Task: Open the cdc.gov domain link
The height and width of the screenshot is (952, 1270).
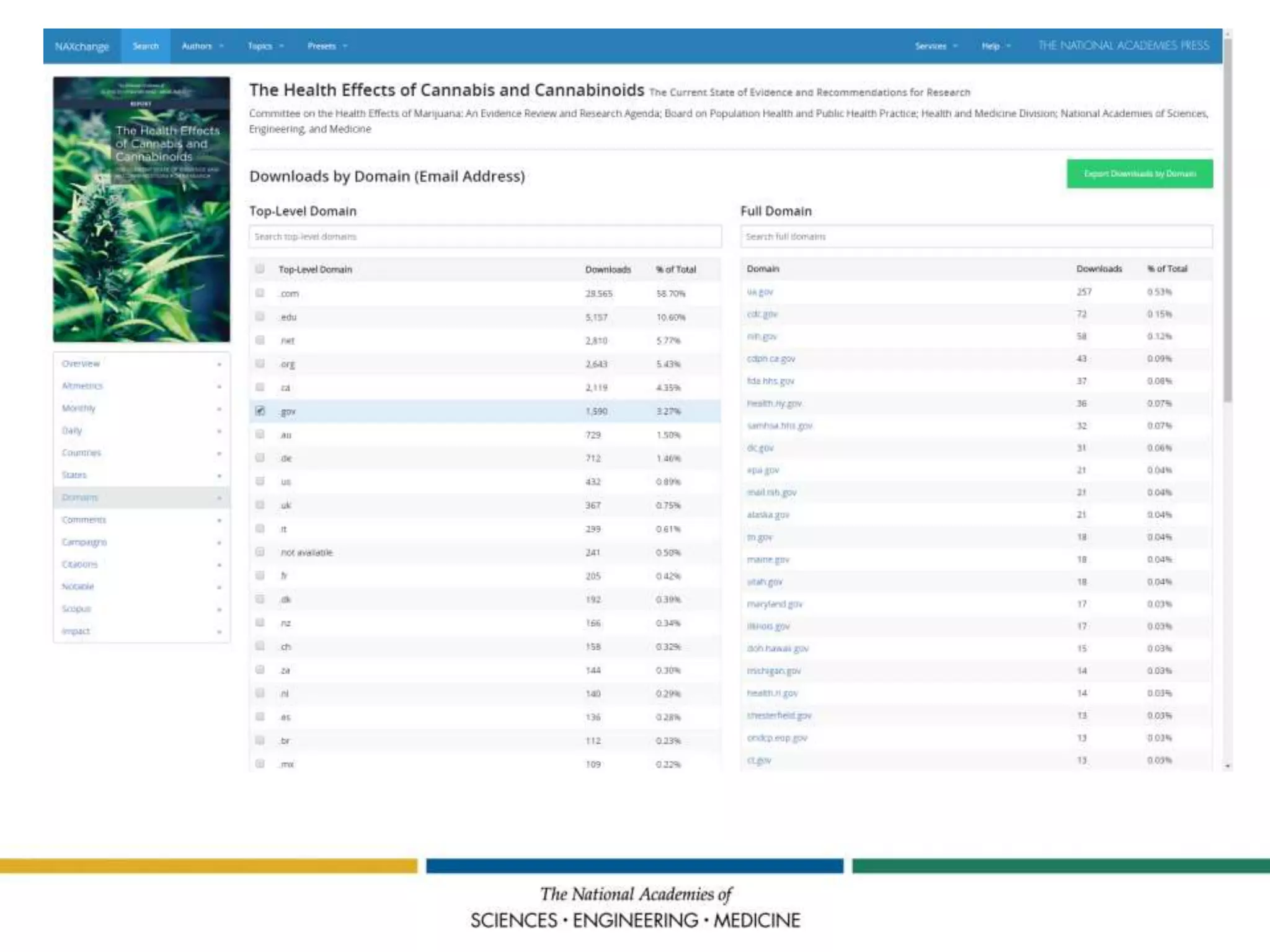Action: coord(762,314)
